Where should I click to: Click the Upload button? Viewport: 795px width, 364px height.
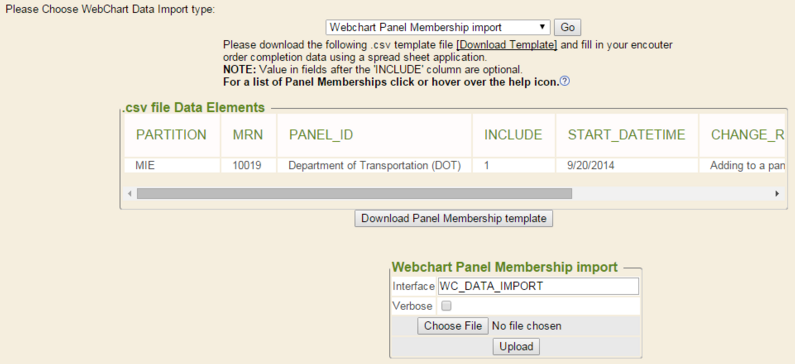[x=516, y=347]
